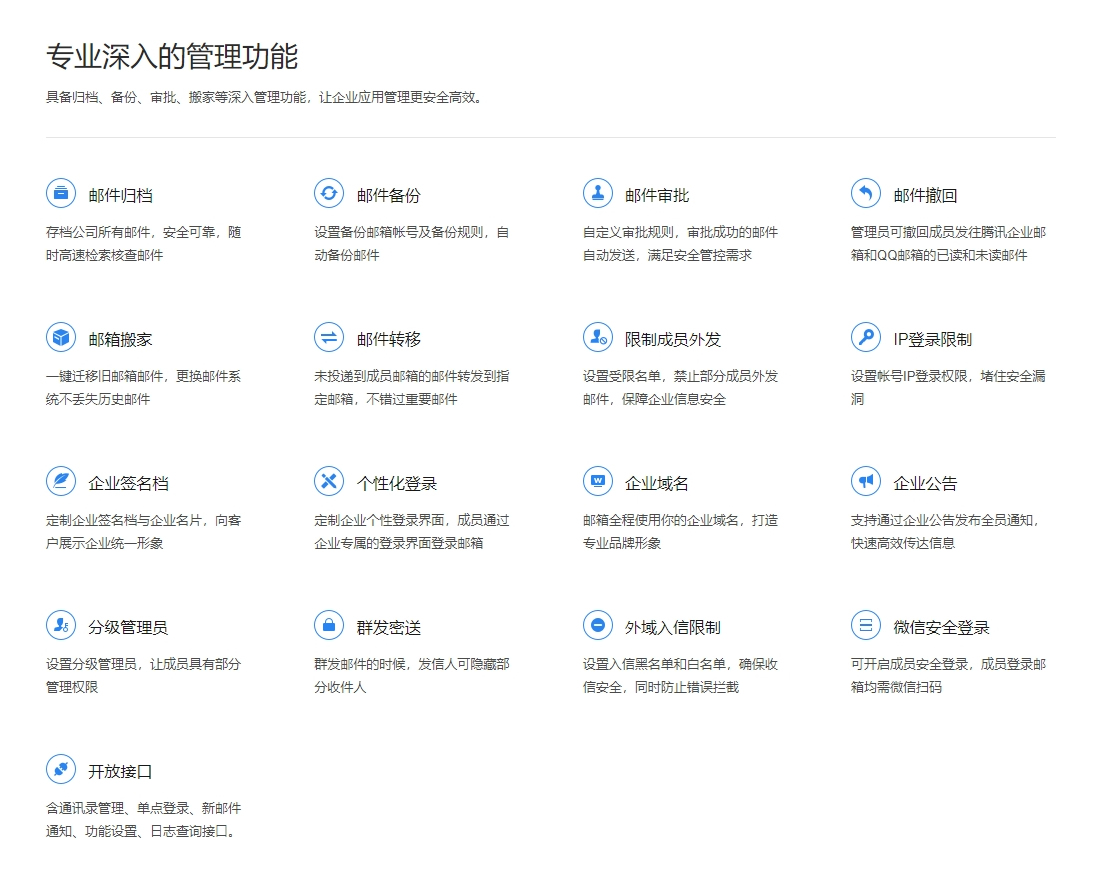
Task: Click description 支持通过企业公告发布全员通知
Action: (x=945, y=531)
